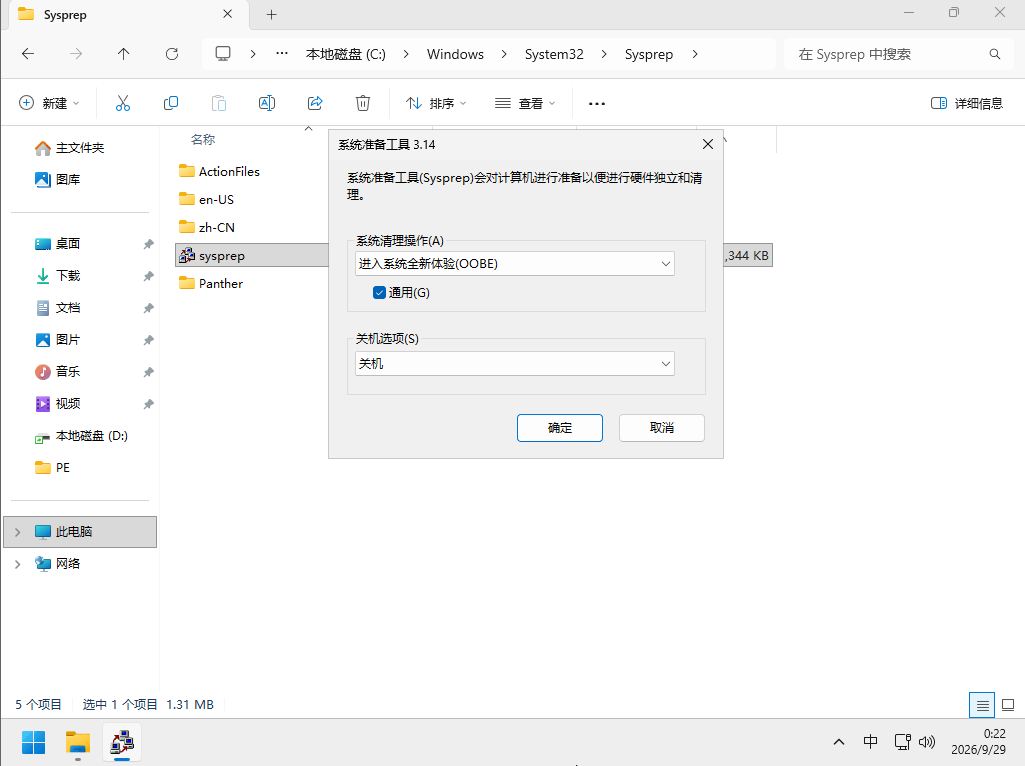
Task: Click the 取消 button in the dialog
Action: coord(662,428)
